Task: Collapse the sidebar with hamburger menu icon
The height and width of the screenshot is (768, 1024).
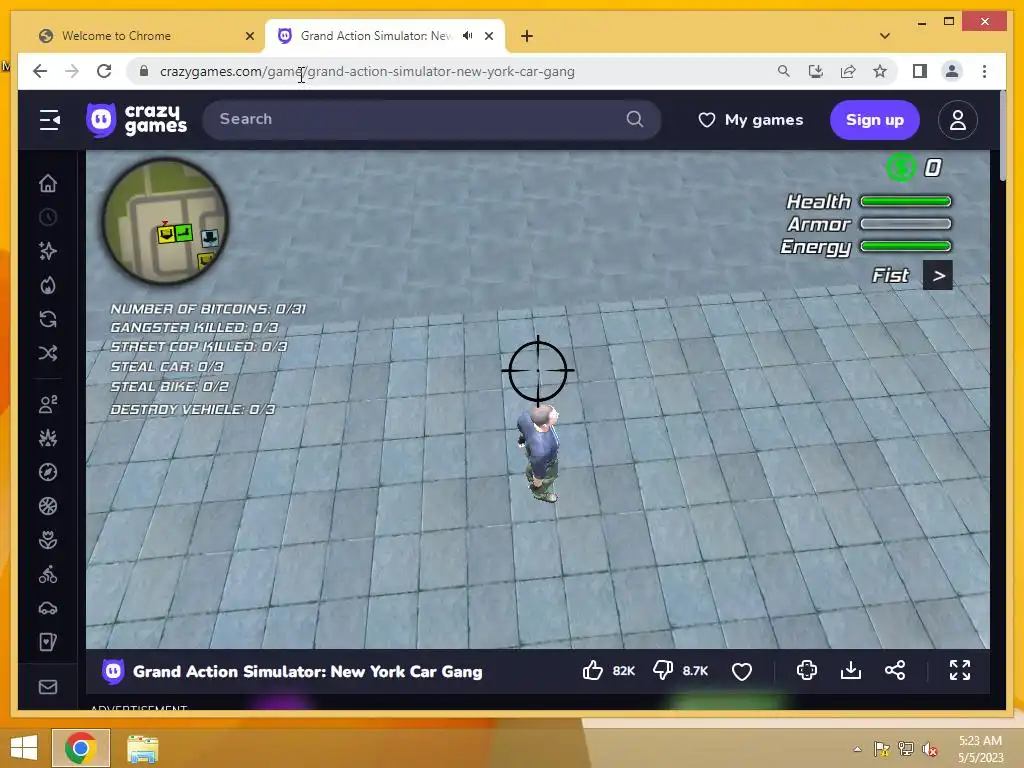Action: [x=50, y=120]
